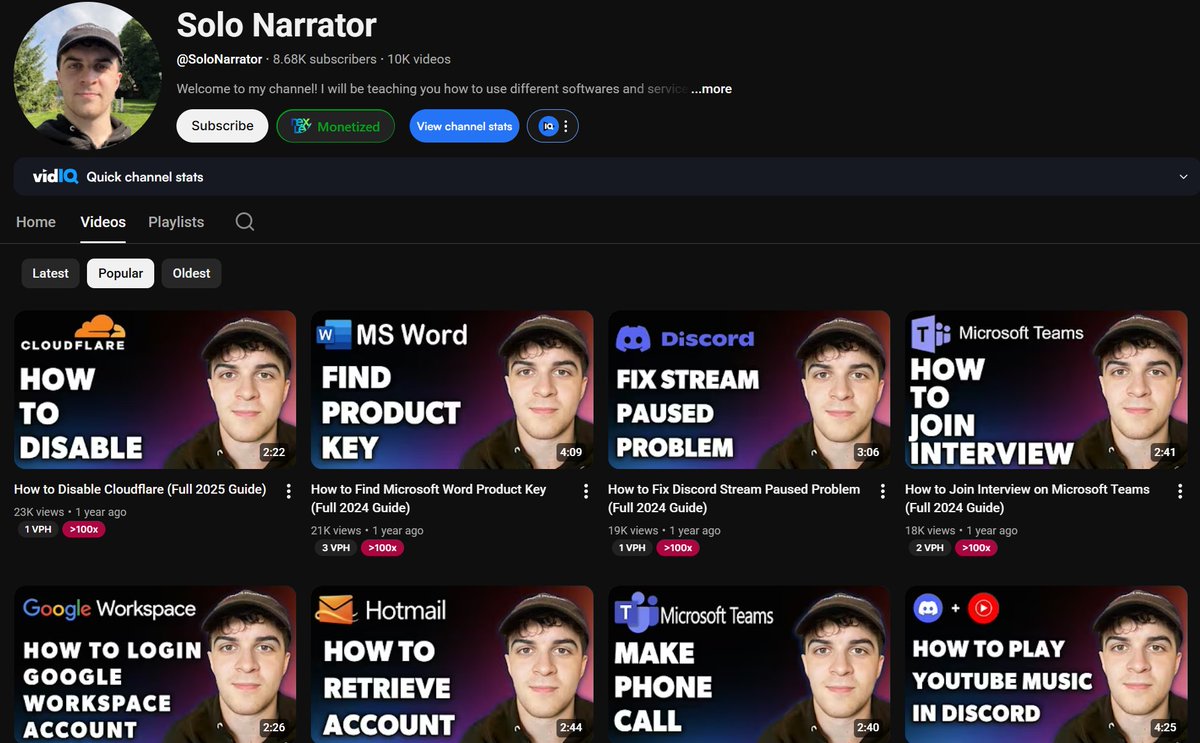Click 3 VPH badge under Word video
Image resolution: width=1200 pixels, height=743 pixels.
click(335, 548)
